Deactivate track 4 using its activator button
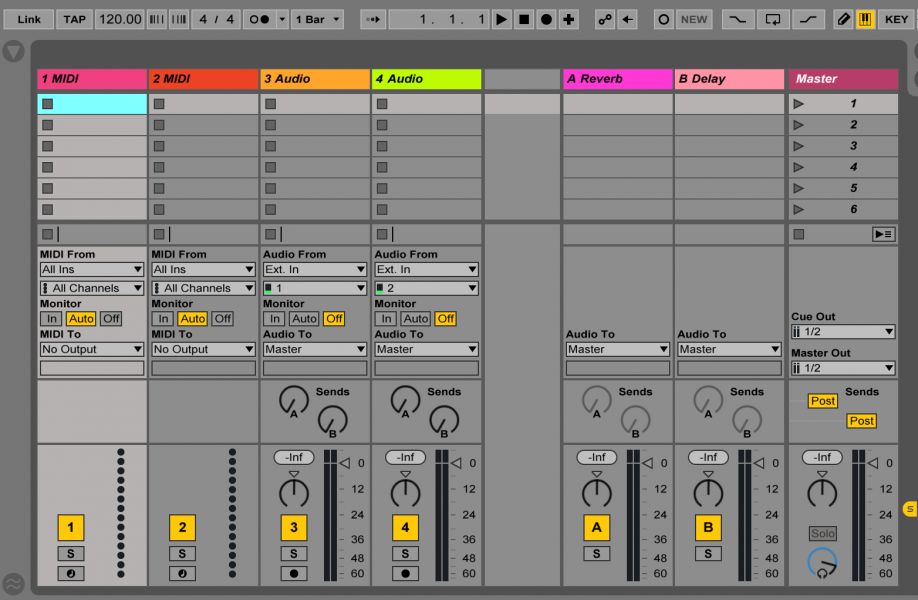This screenshot has width=918, height=600. click(x=405, y=527)
